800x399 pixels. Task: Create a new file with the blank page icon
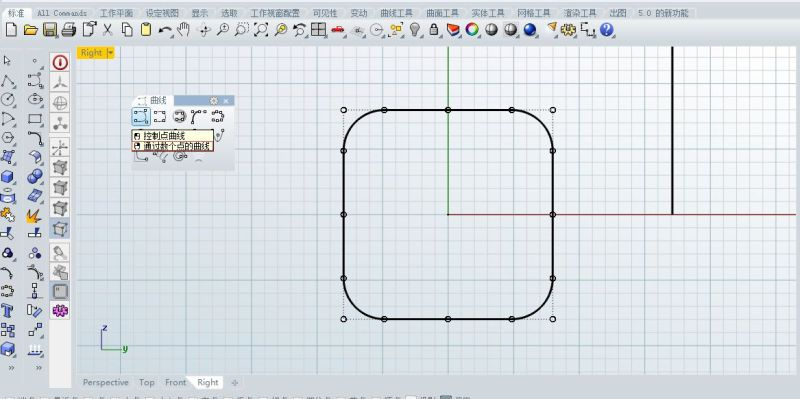[x=11, y=30]
